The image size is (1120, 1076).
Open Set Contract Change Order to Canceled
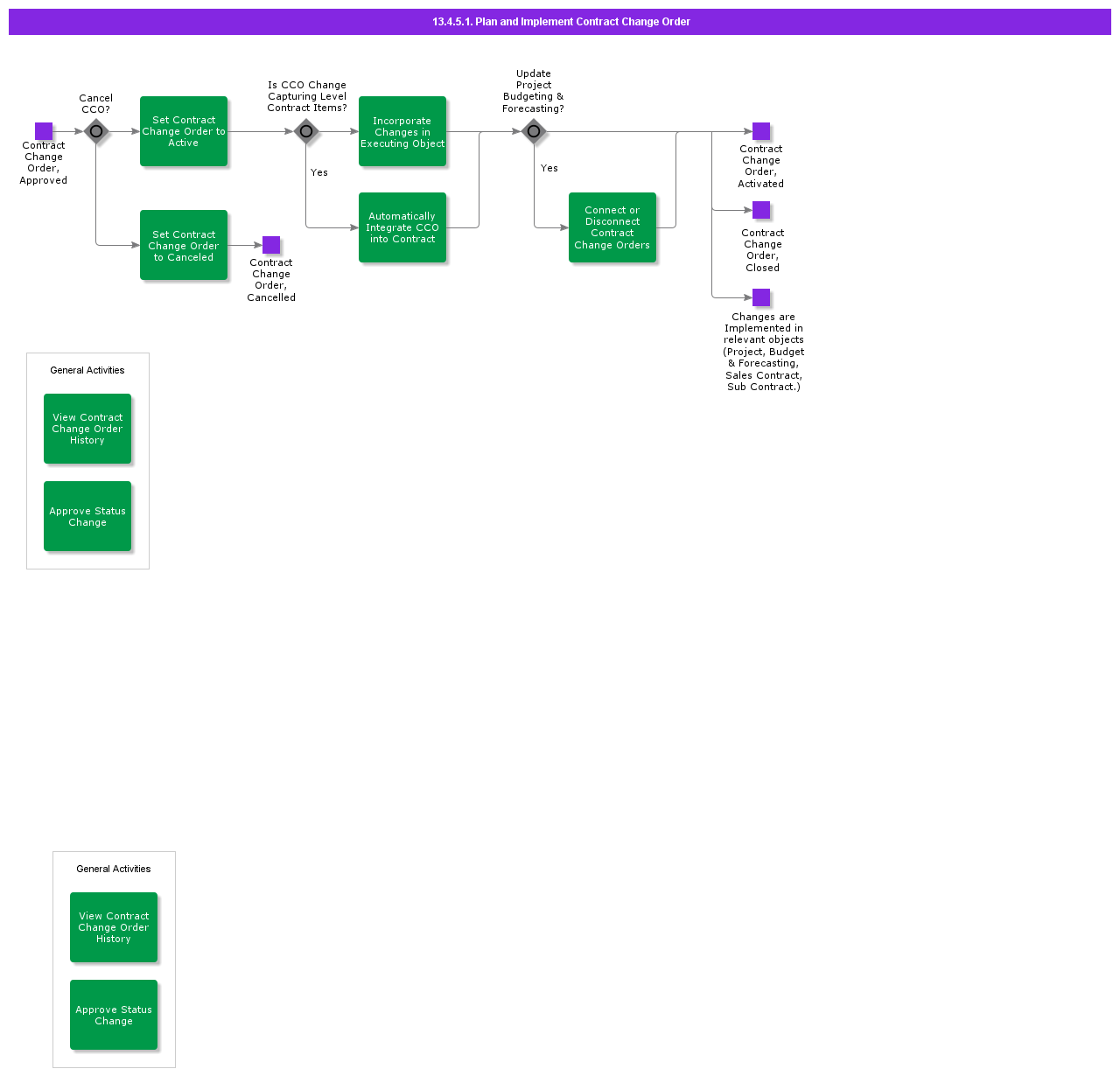[x=184, y=245]
